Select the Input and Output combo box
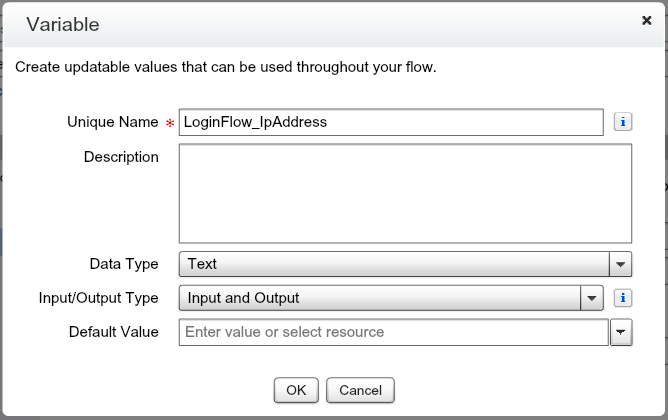The image size is (668, 420). click(380, 298)
